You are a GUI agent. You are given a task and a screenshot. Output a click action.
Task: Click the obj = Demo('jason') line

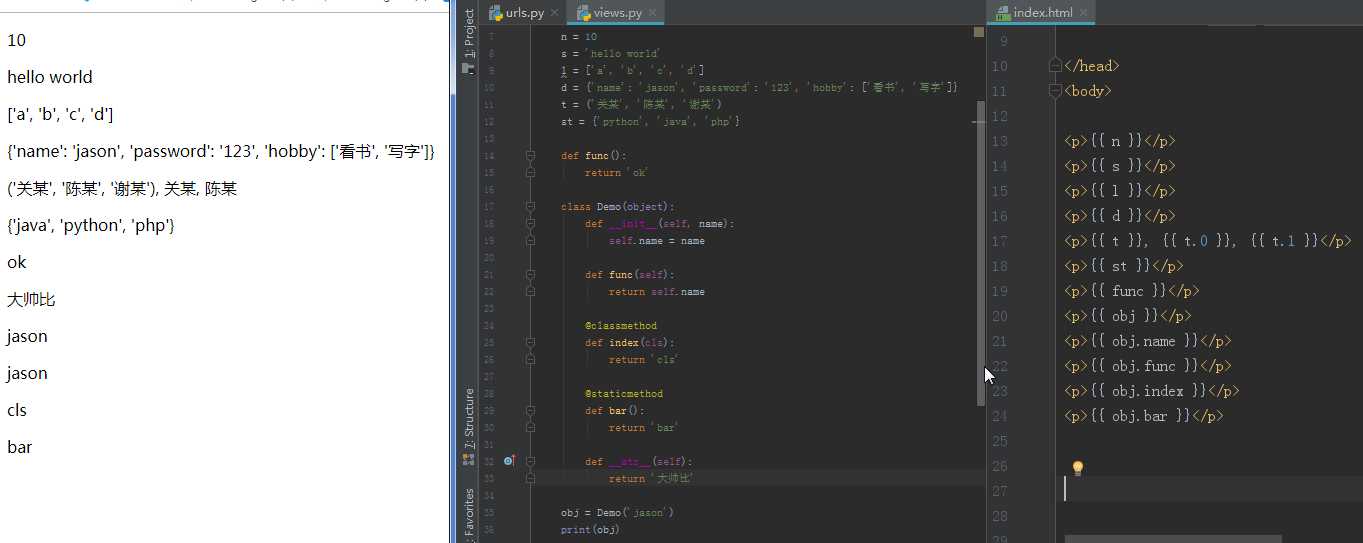(x=617, y=512)
